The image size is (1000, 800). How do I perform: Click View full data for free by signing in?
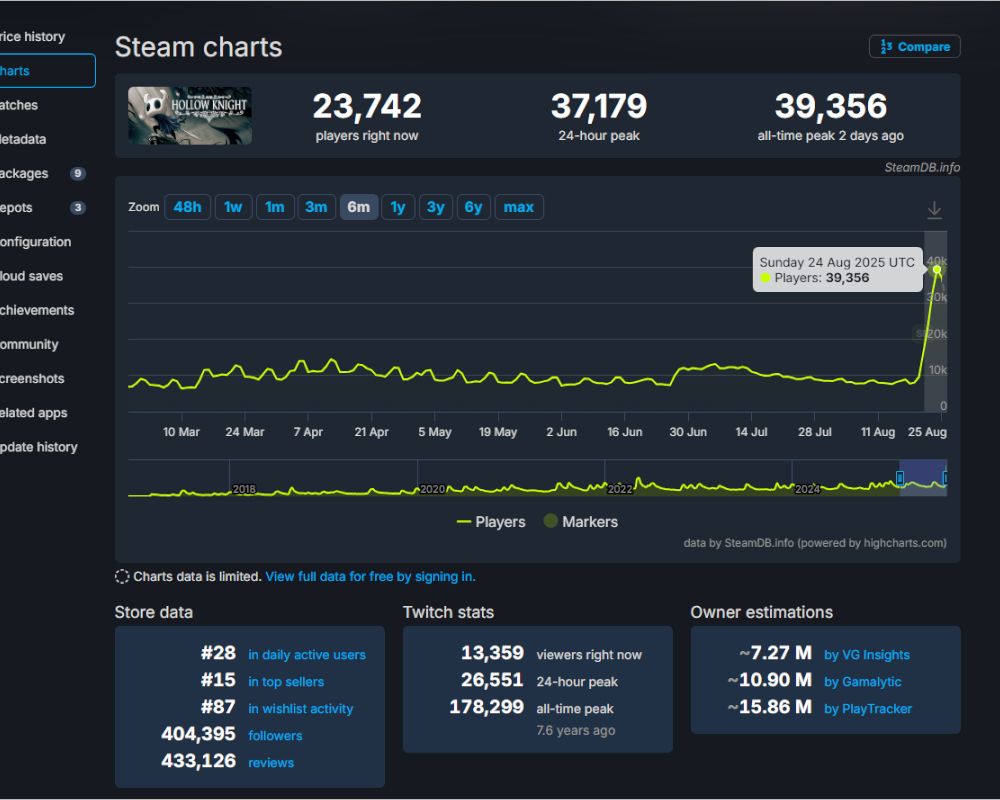click(370, 576)
